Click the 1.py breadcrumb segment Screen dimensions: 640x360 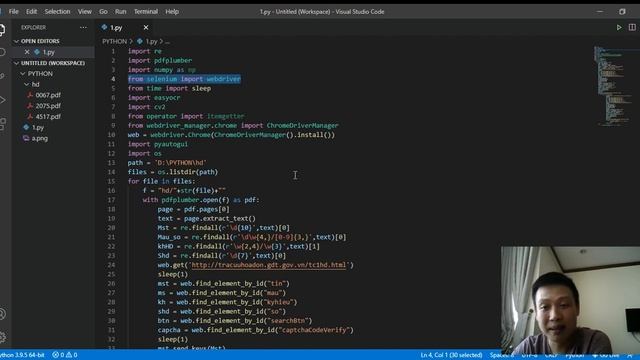point(151,41)
